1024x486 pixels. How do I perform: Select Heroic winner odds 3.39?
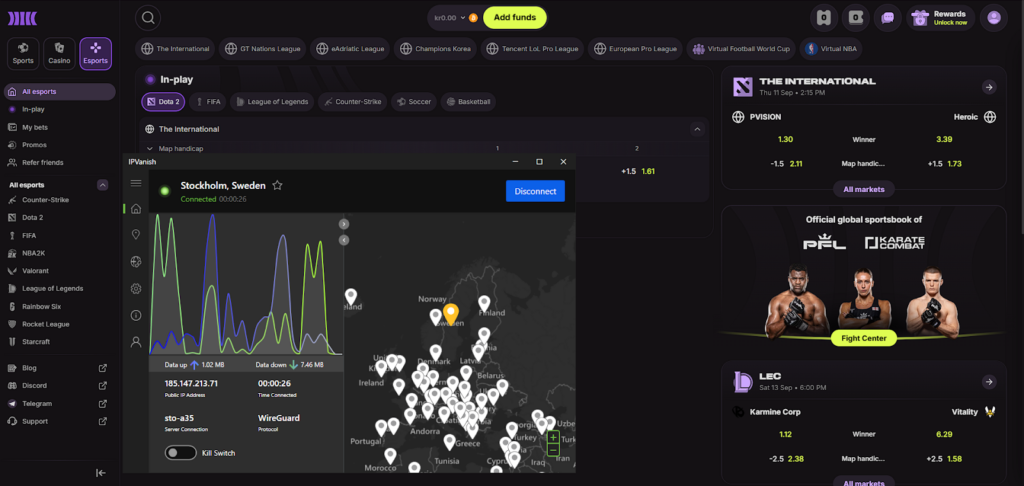coord(944,140)
